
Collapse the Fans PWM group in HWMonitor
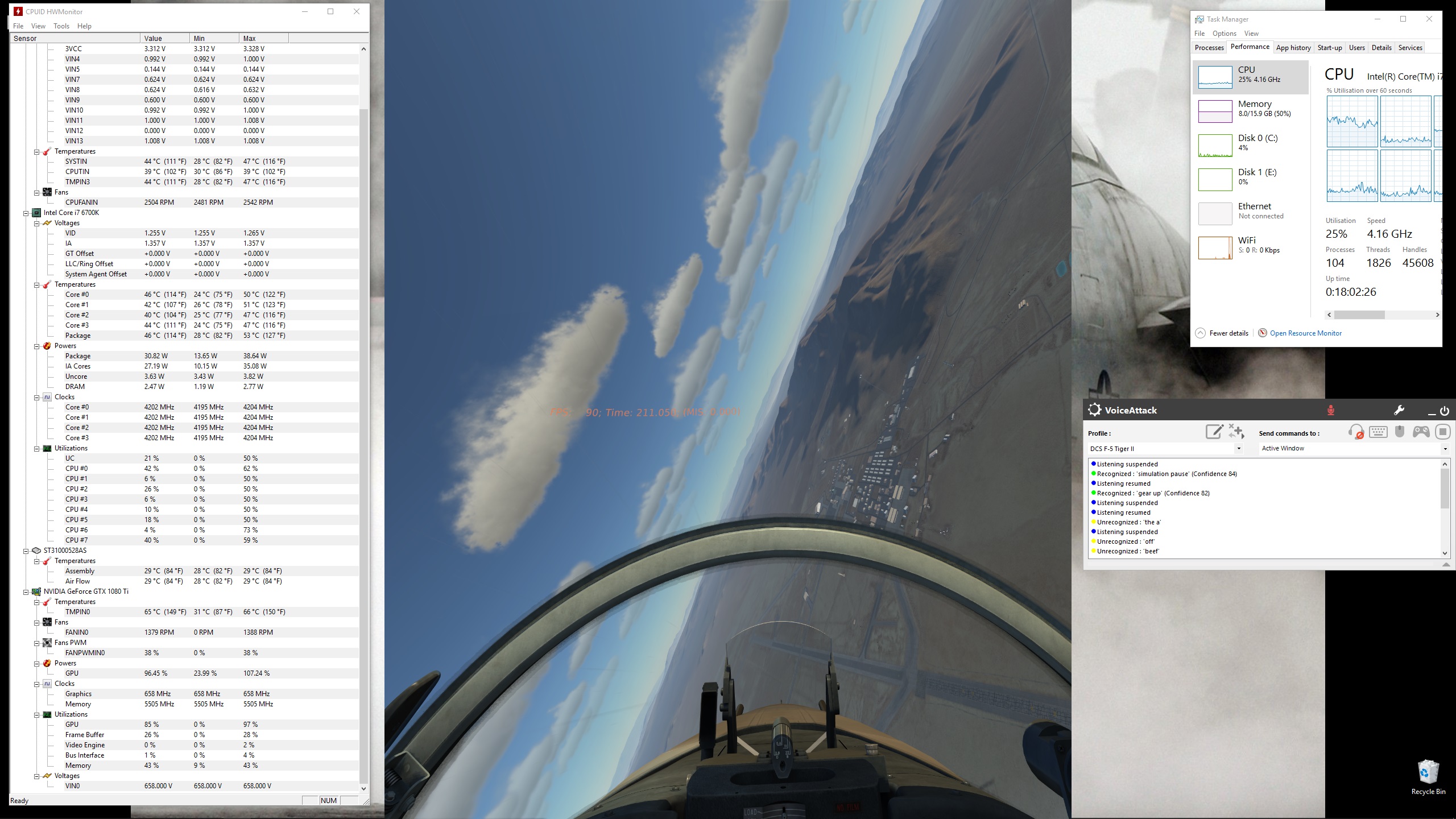point(36,643)
